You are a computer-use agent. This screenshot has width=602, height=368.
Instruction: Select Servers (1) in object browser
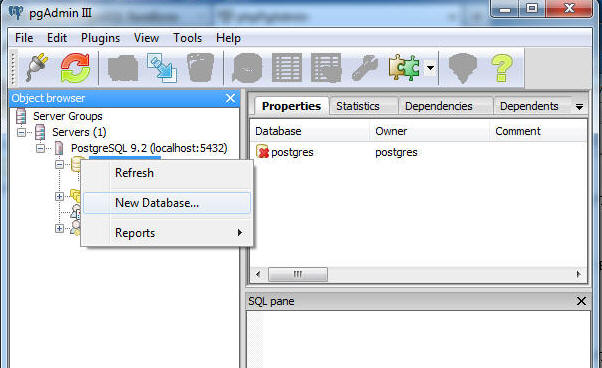tap(79, 132)
